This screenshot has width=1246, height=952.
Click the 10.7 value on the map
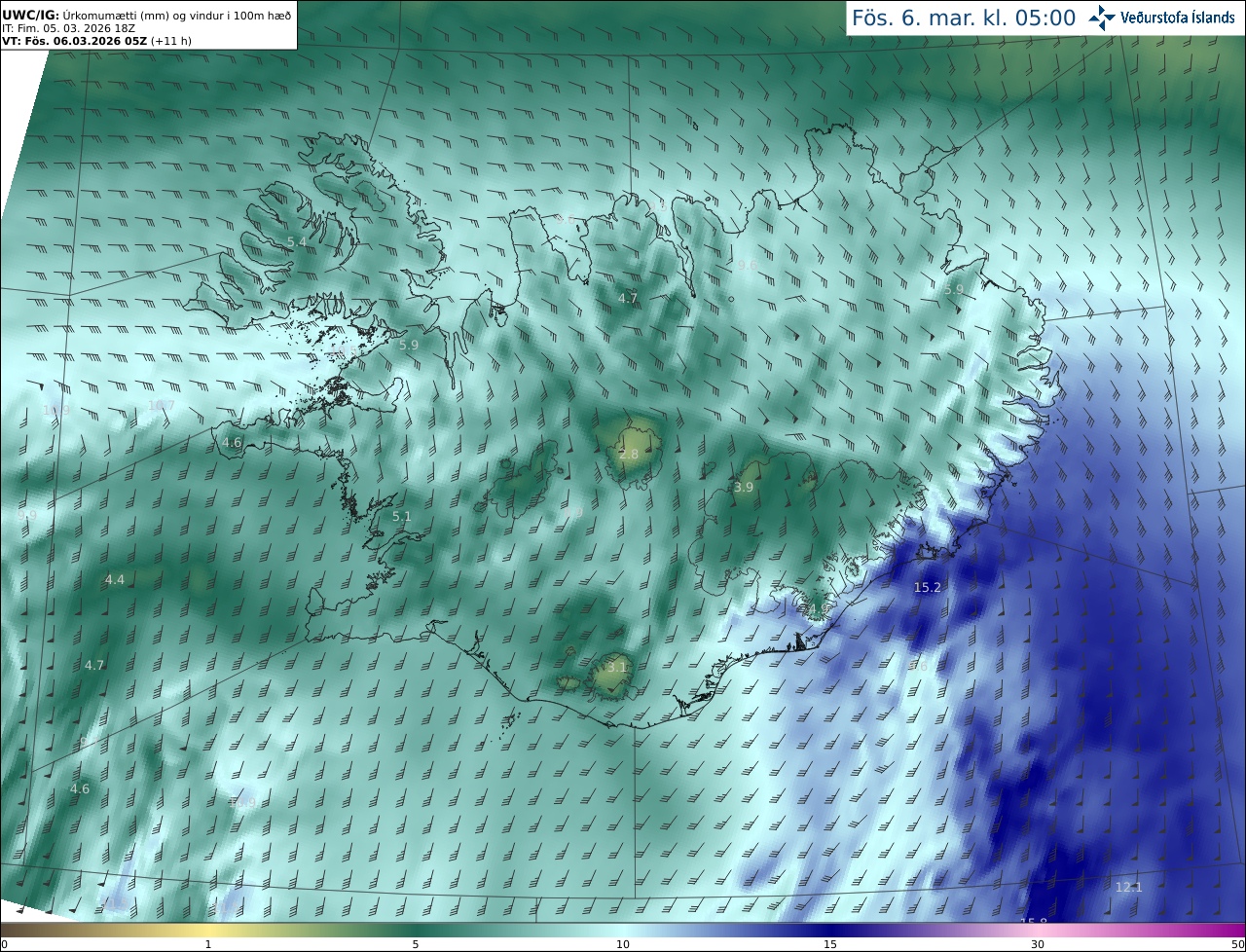162,405
